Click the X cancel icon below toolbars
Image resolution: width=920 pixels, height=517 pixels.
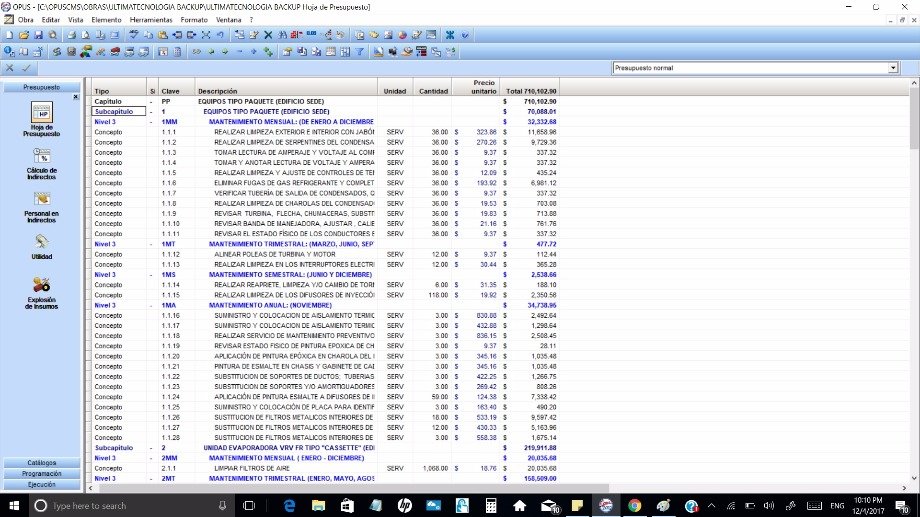point(10,68)
